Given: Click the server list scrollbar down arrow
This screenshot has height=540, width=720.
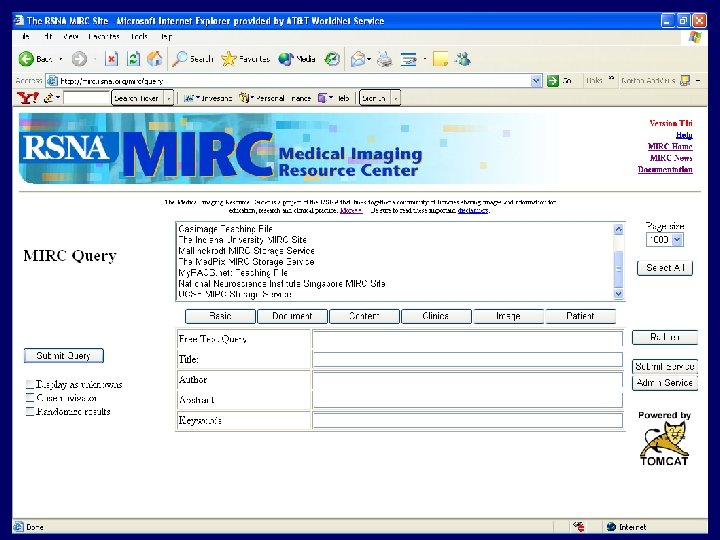Looking at the screenshot, I should [619, 294].
